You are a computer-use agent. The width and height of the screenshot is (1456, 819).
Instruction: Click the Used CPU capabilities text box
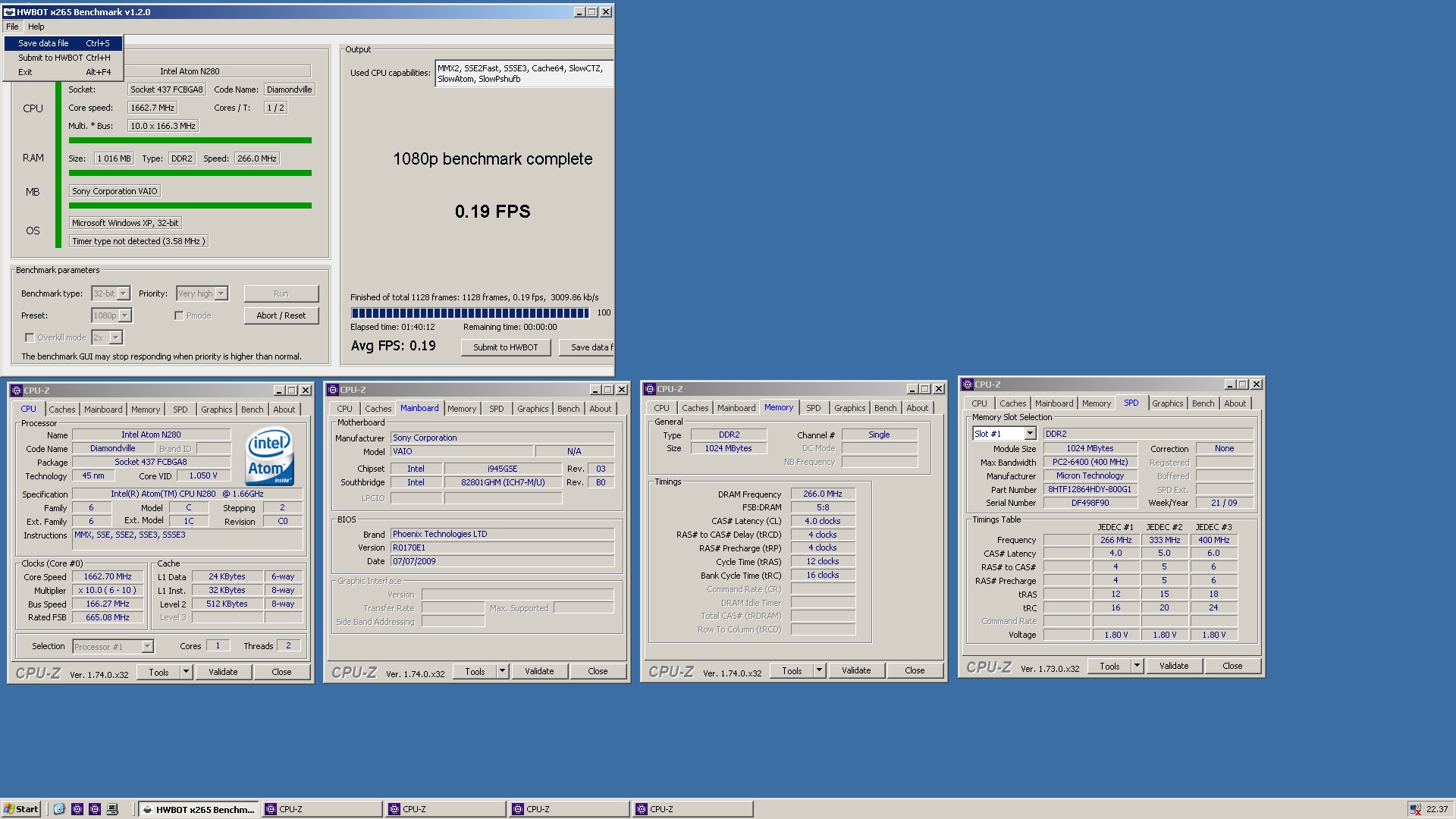(523, 74)
